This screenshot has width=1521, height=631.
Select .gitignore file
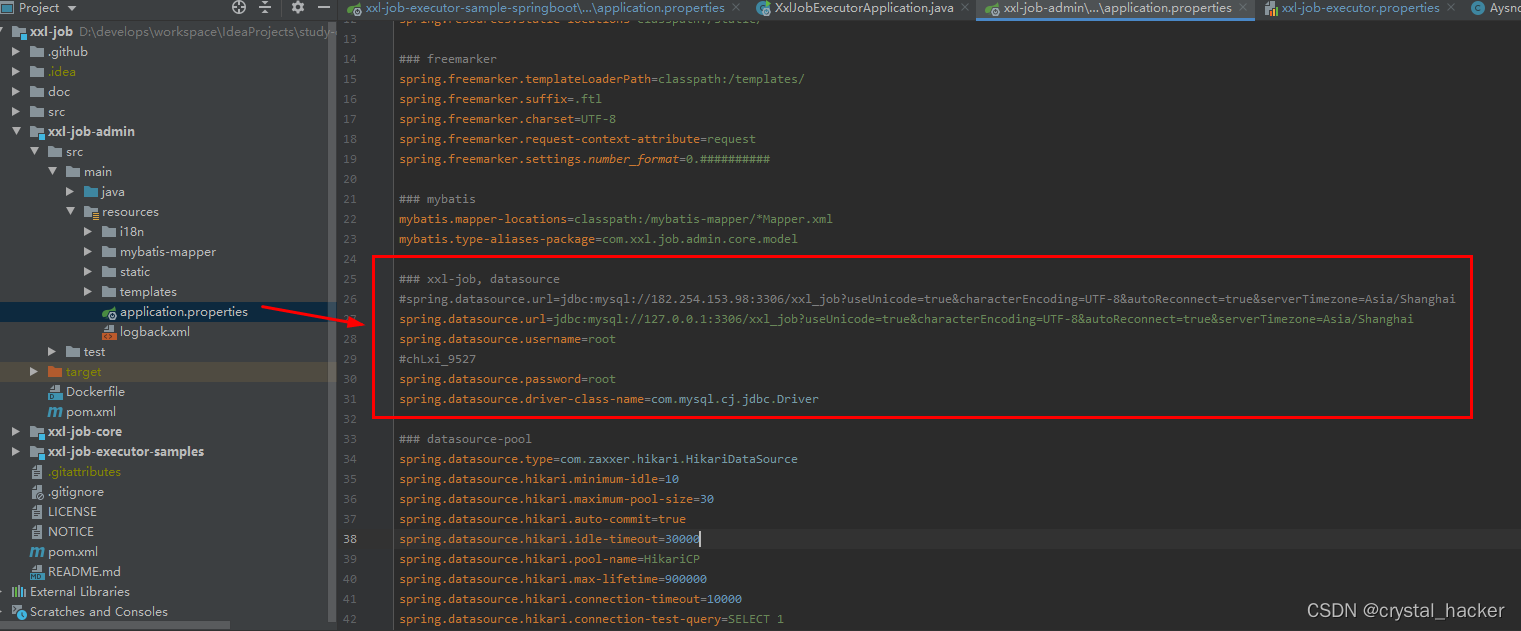[75, 491]
